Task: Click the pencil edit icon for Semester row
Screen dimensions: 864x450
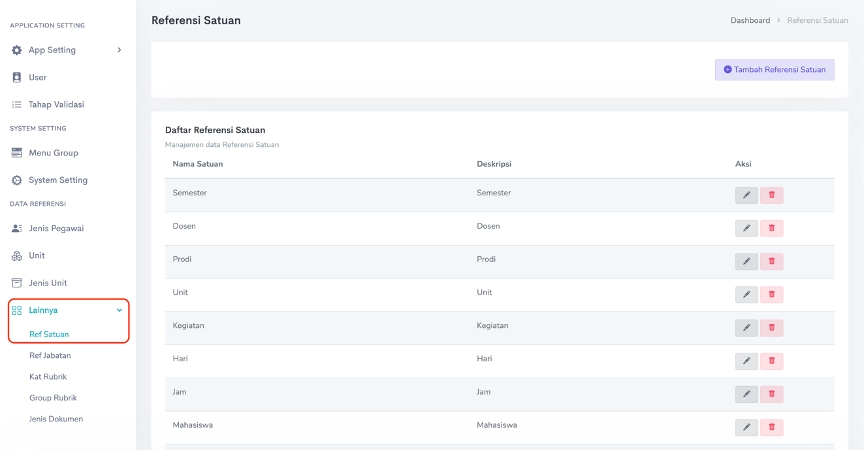Action: [746, 195]
